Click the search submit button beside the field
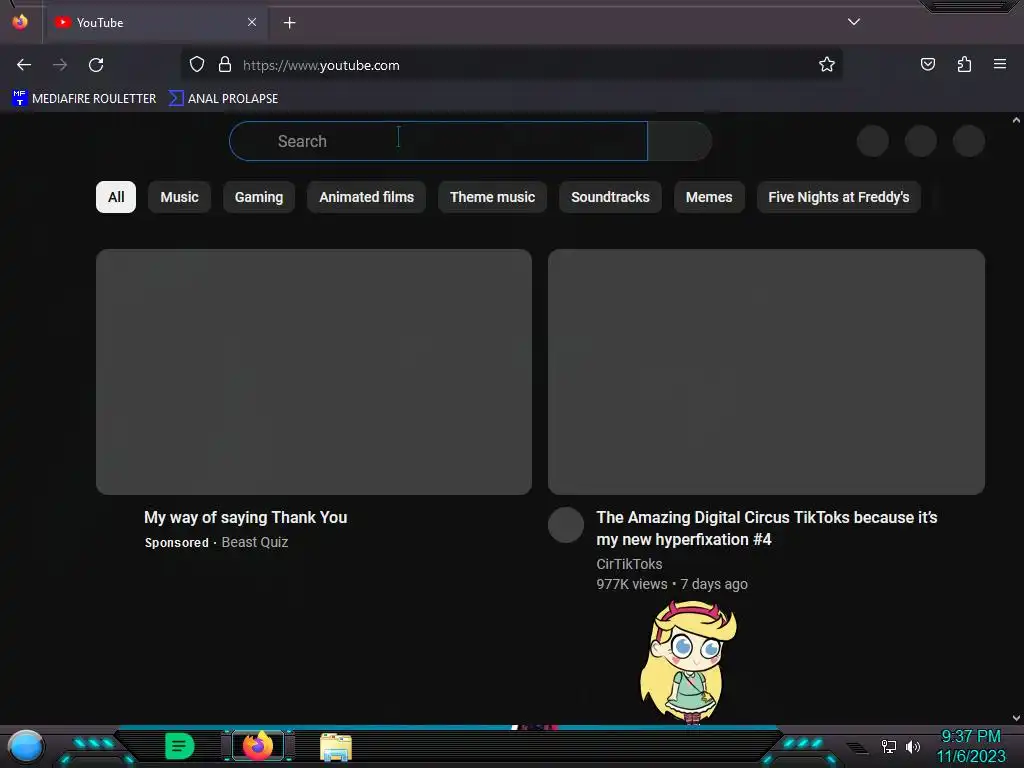 [680, 141]
